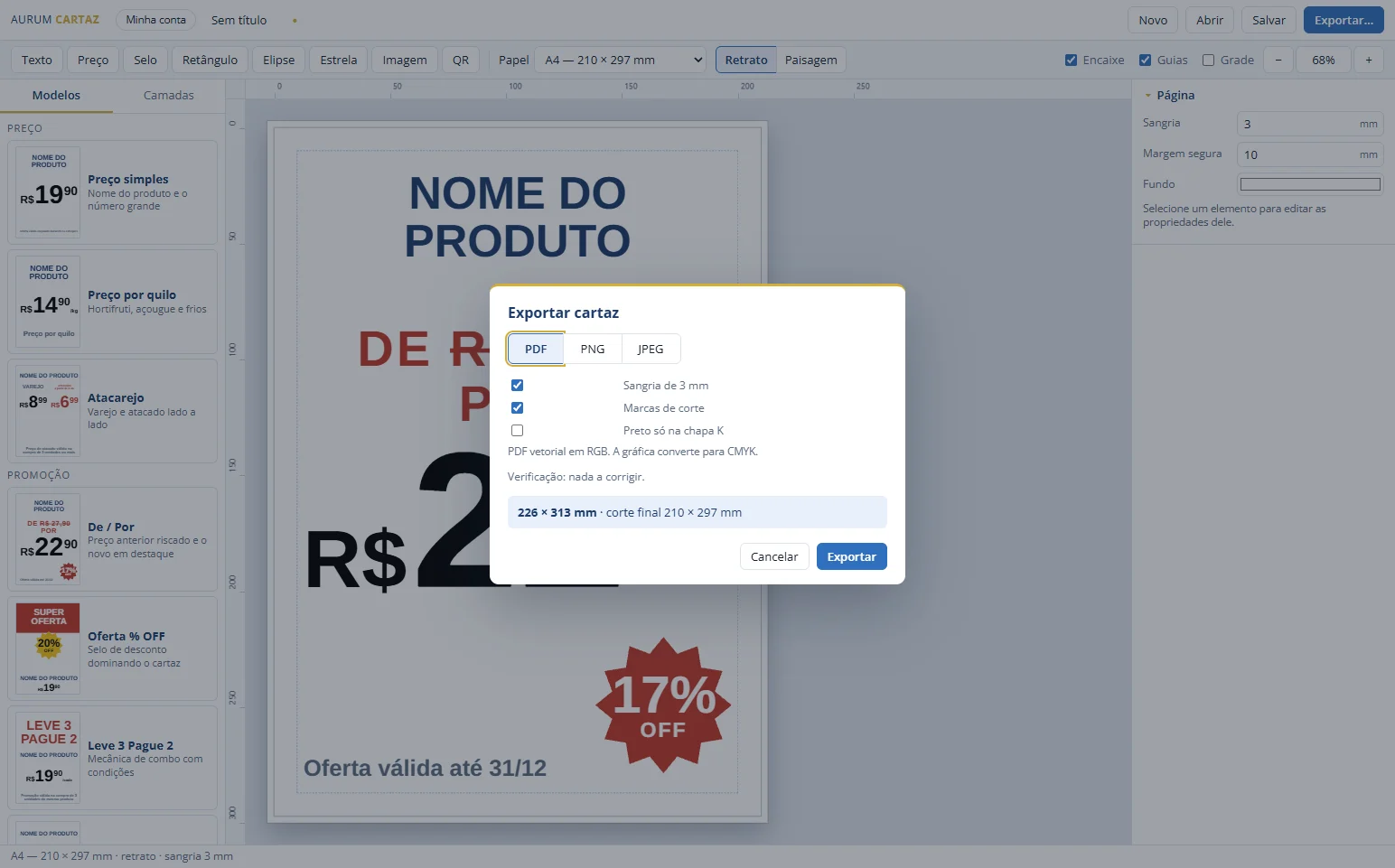Set orientation to Paisagem
The height and width of the screenshot is (868, 1395).
pos(811,60)
